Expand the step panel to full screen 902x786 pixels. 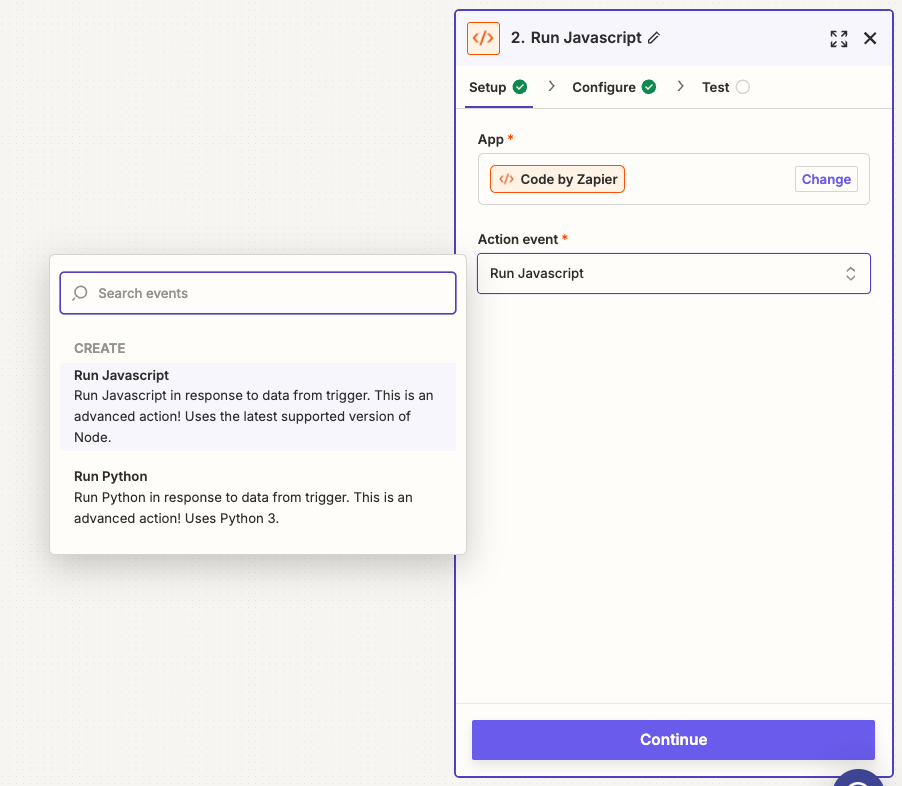[839, 39]
